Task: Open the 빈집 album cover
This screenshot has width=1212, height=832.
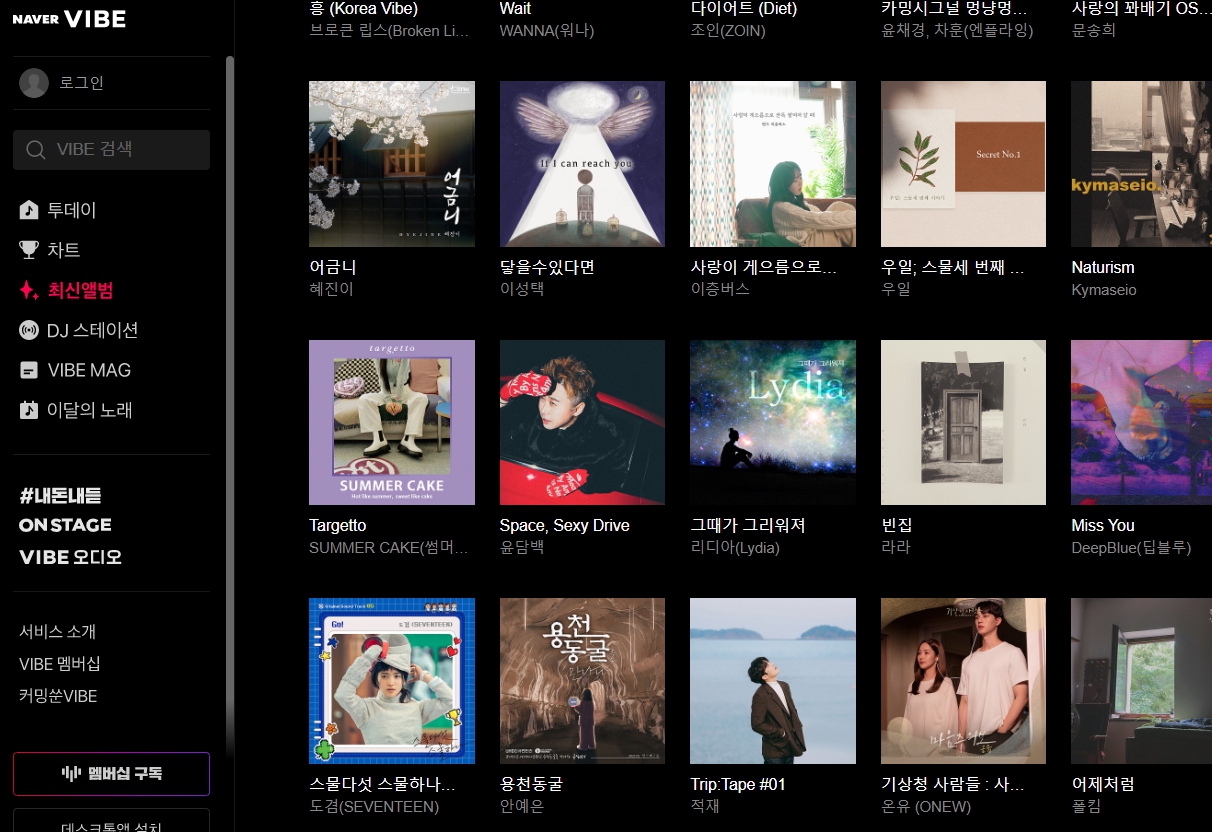Action: 963,422
